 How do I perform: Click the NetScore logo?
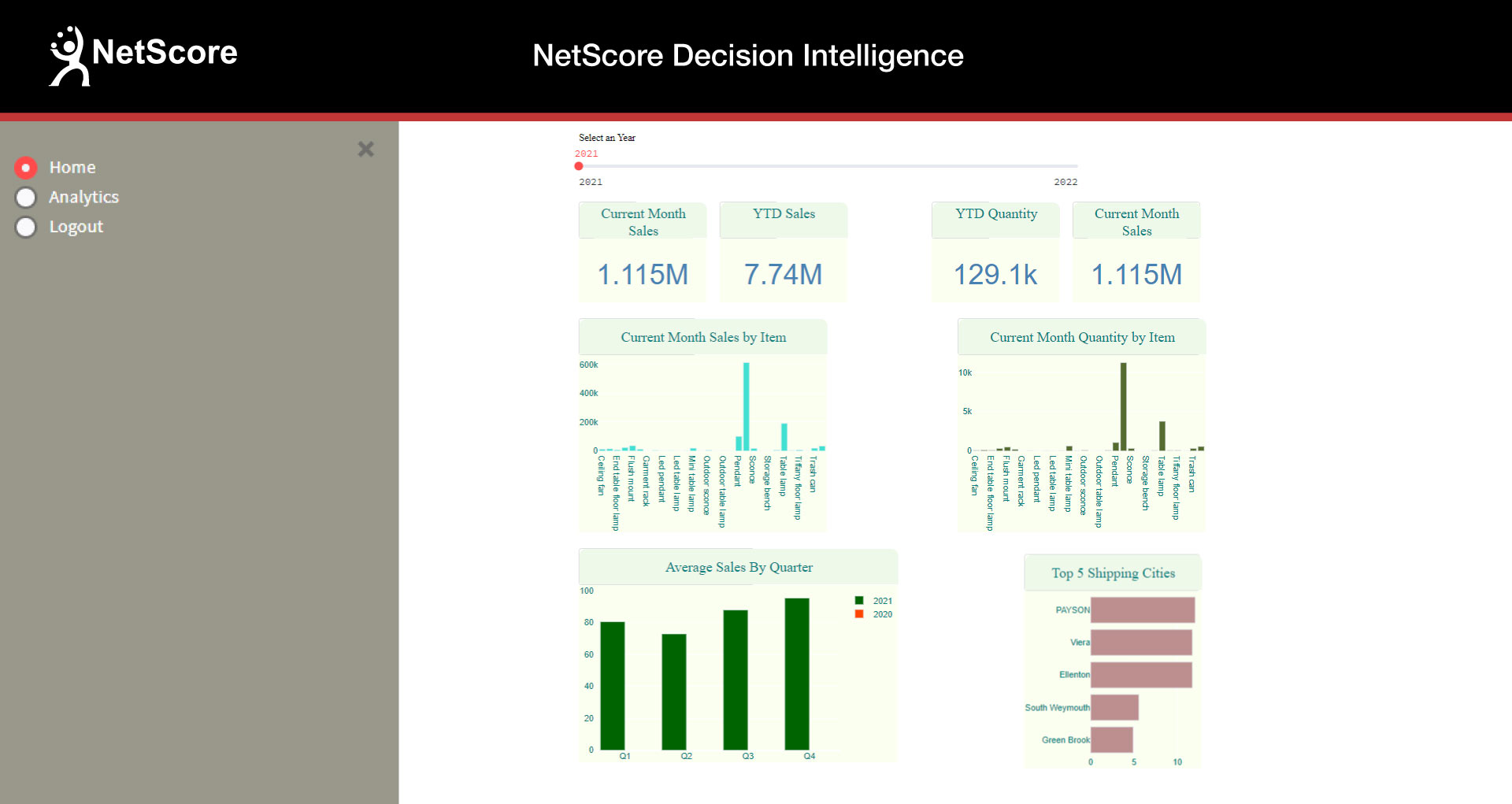(x=143, y=55)
